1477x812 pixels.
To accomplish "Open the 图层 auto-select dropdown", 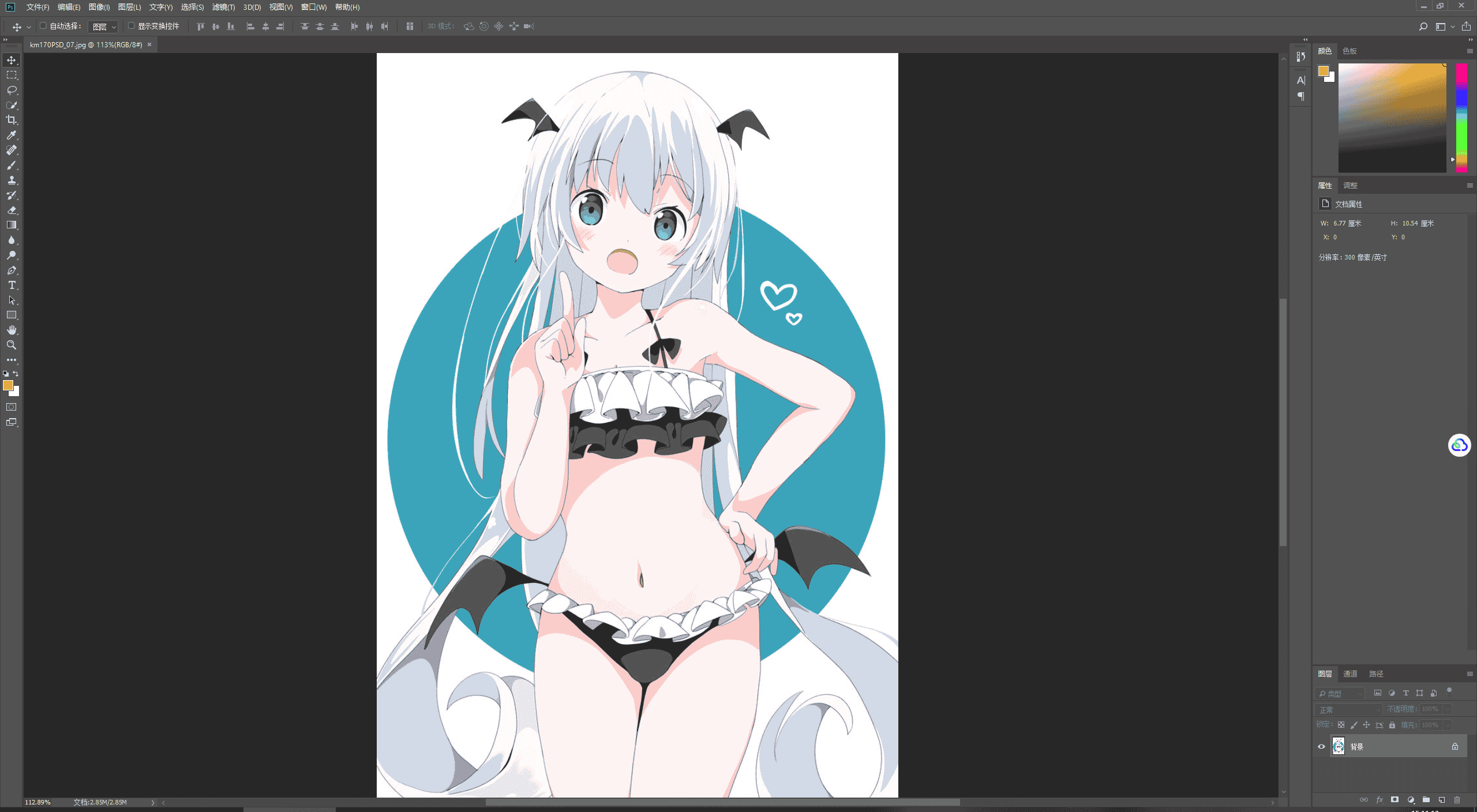I will [x=104, y=27].
